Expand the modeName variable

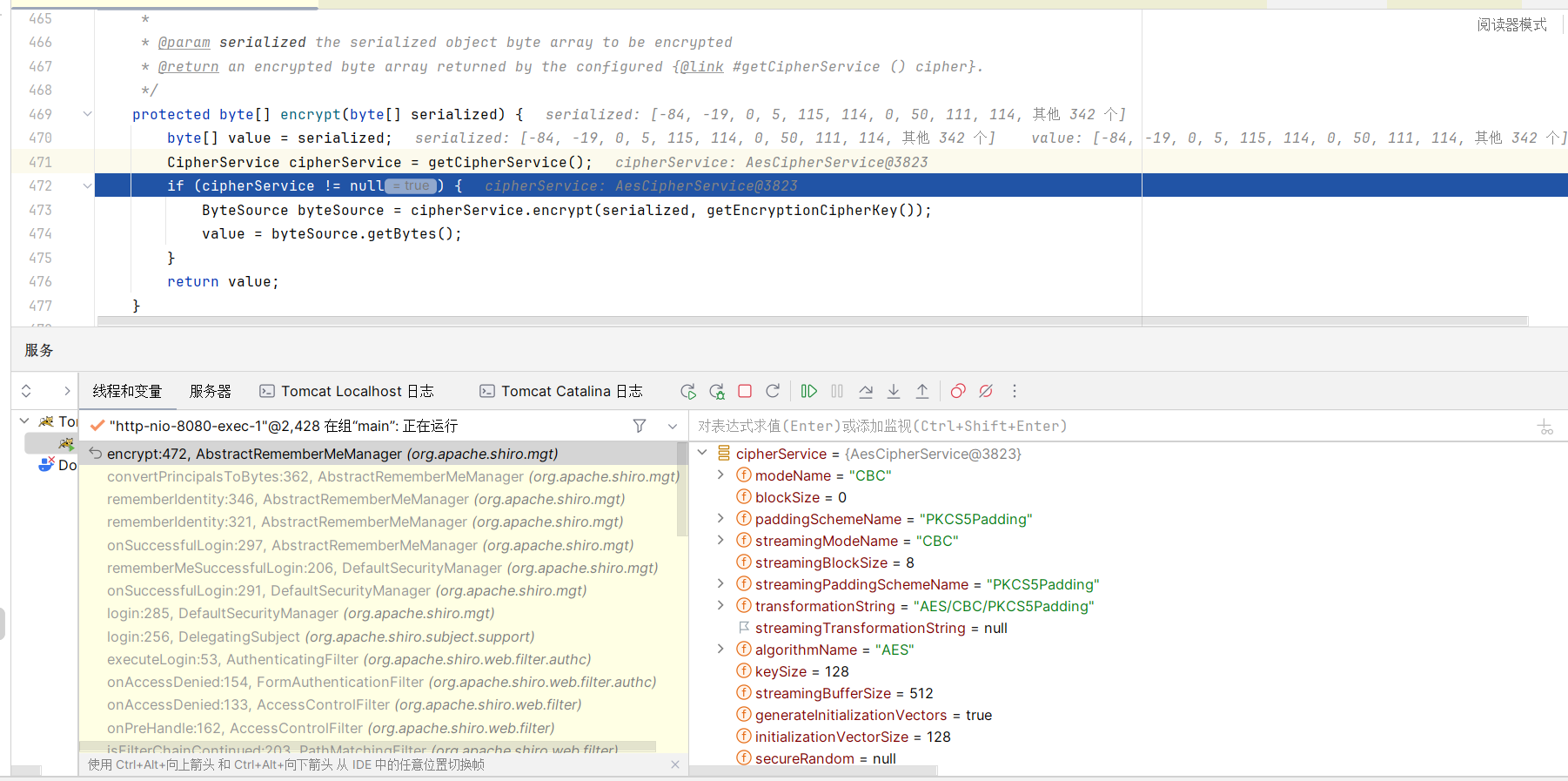(x=720, y=475)
